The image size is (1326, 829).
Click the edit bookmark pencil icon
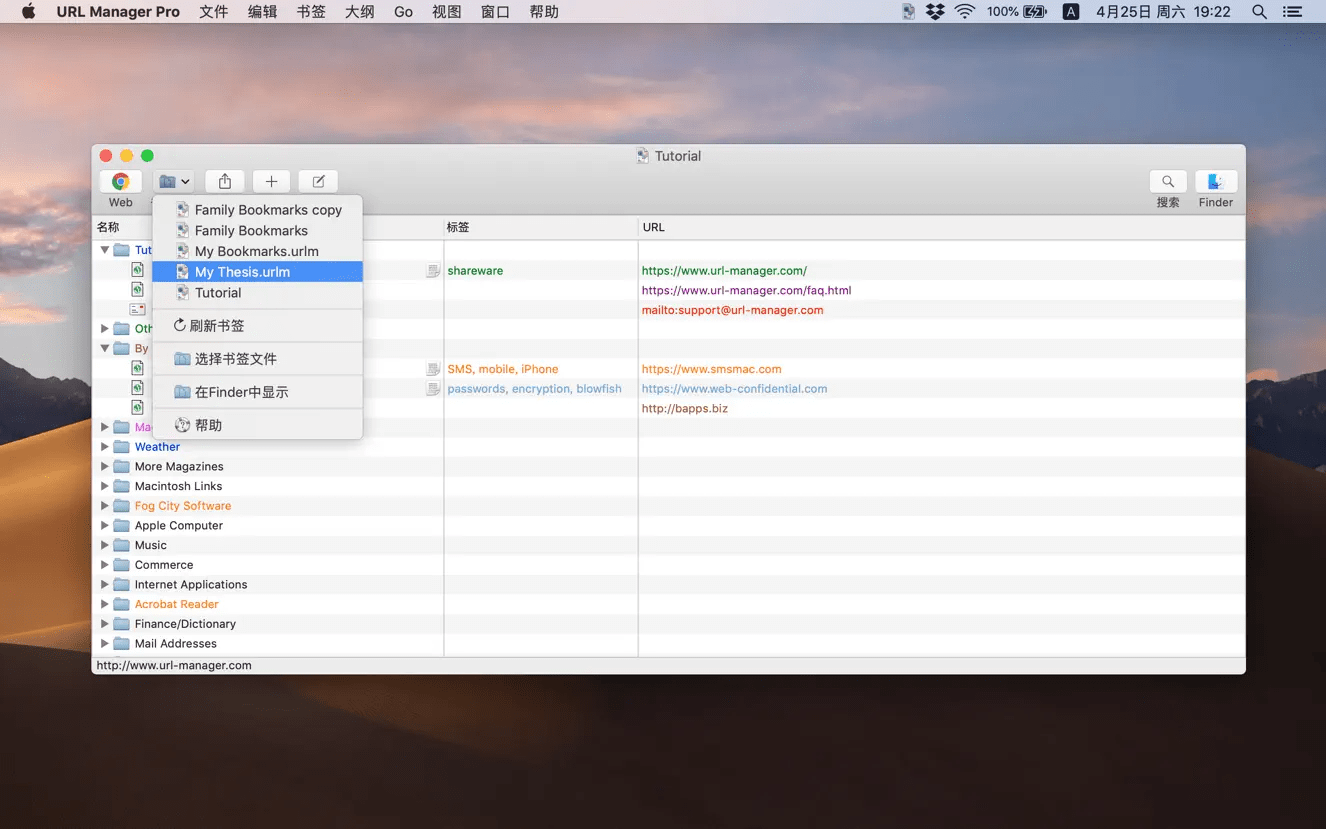click(x=318, y=182)
